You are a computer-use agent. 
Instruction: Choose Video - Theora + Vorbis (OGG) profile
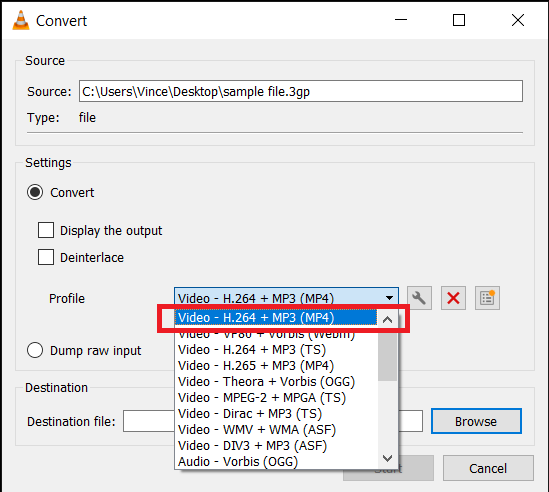coord(276,382)
